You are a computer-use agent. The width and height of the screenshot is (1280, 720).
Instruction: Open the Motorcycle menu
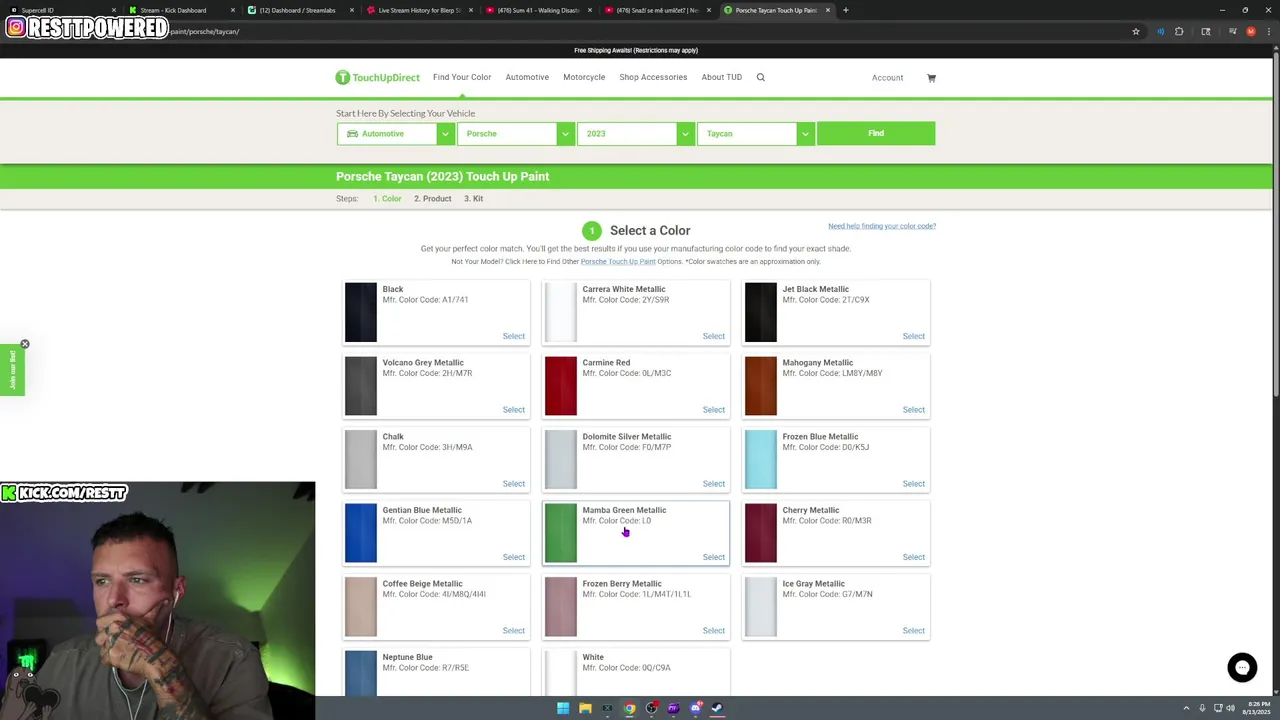coord(584,77)
